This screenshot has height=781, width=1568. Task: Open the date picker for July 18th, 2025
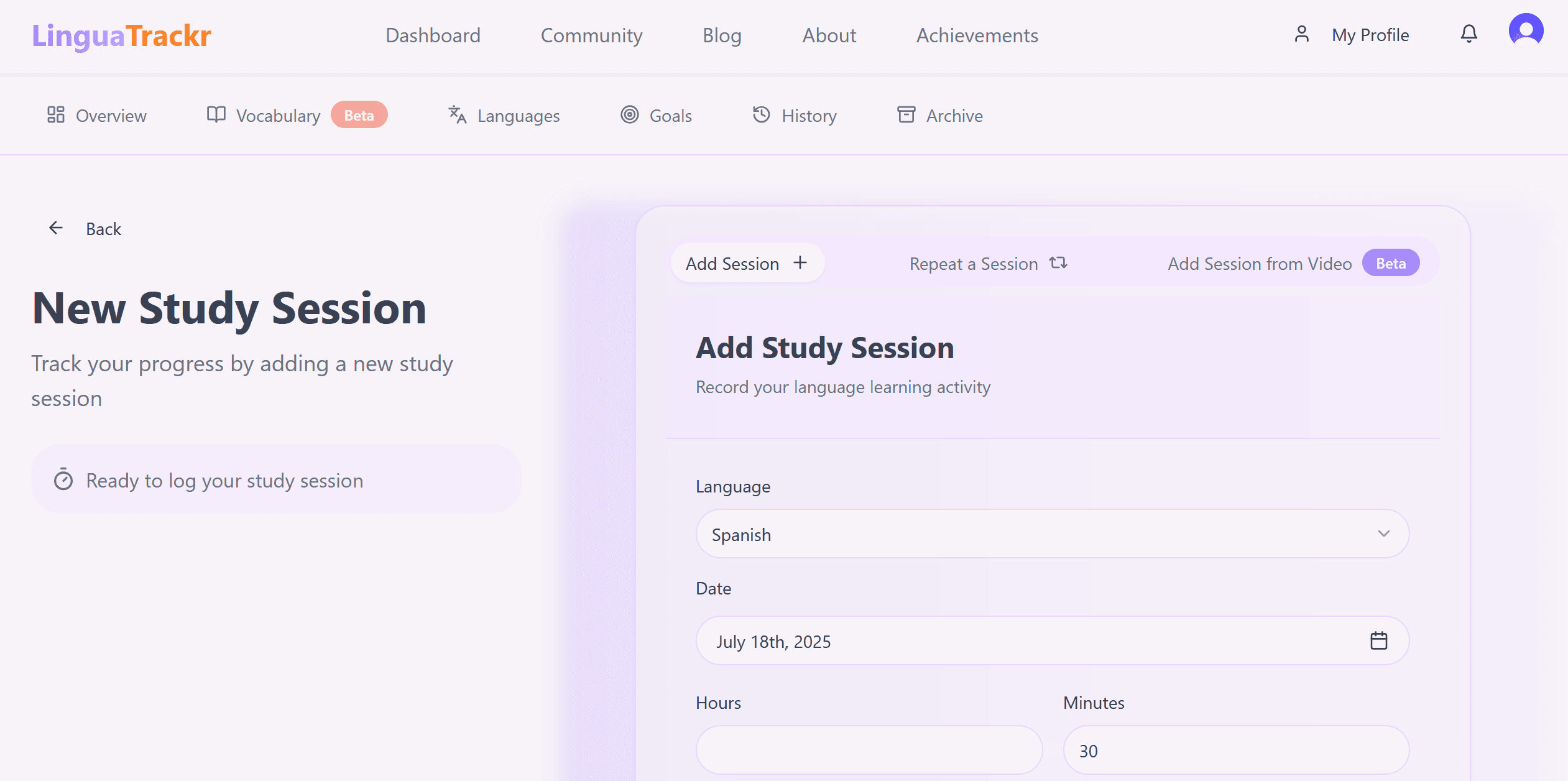tap(1032, 641)
